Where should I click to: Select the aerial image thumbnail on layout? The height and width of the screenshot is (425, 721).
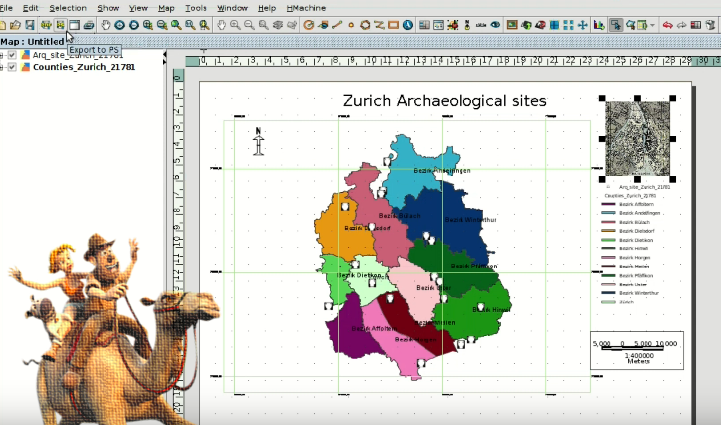[x=638, y=137]
